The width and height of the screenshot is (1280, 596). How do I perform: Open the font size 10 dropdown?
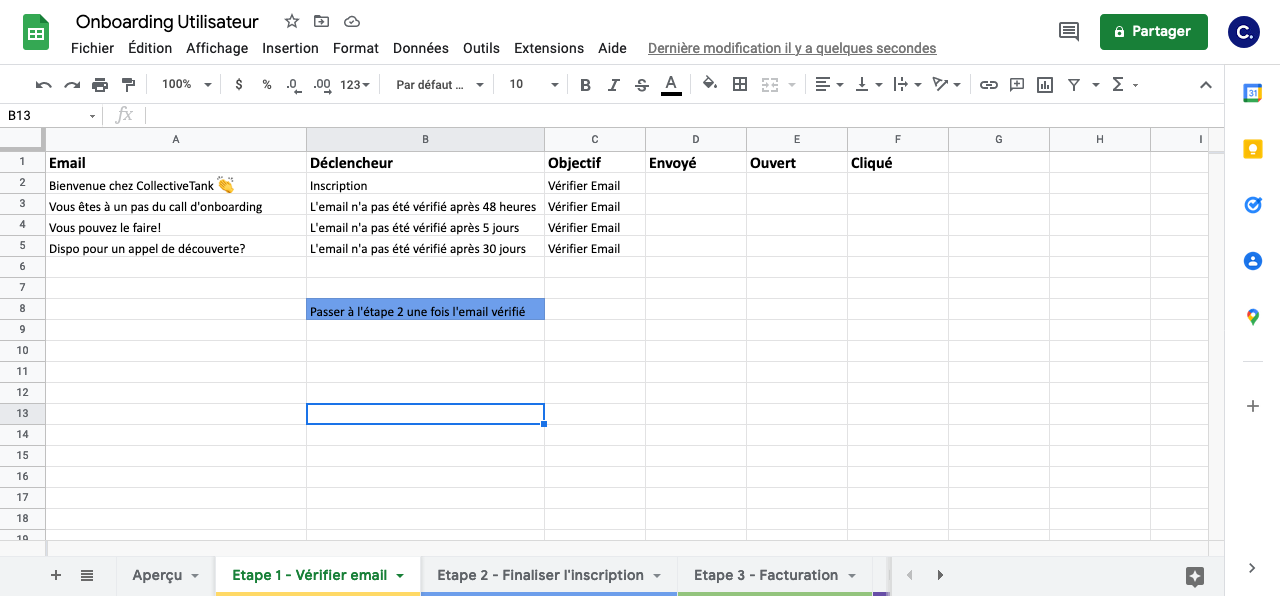pyautogui.click(x=533, y=85)
